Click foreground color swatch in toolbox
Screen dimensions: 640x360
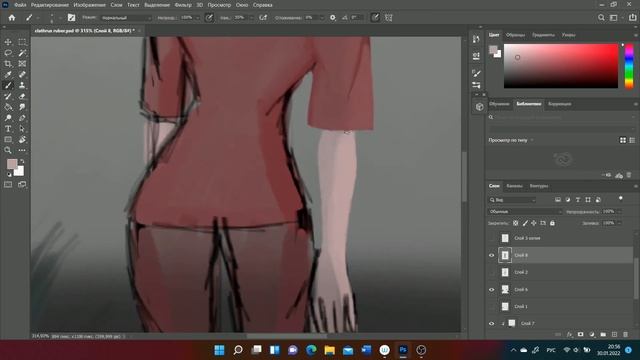[x=12, y=164]
